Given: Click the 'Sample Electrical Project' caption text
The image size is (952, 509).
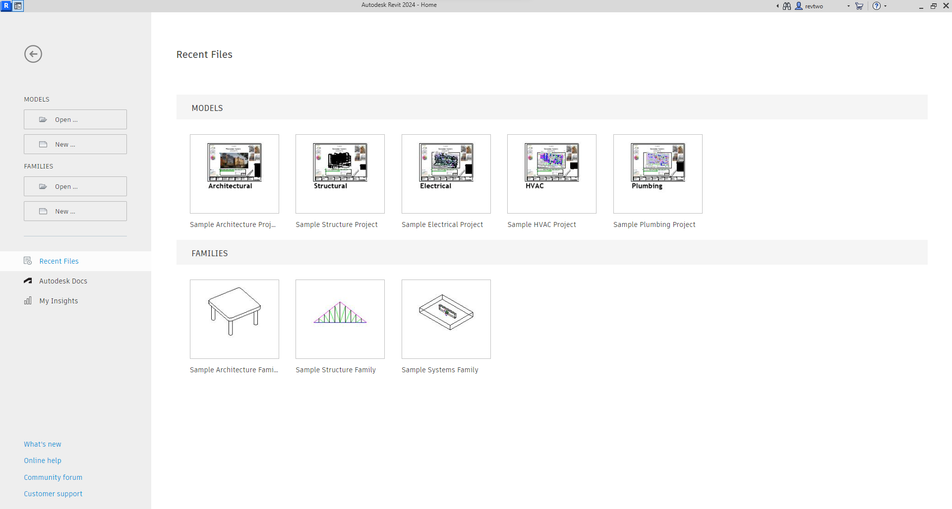Looking at the screenshot, I should [x=442, y=225].
